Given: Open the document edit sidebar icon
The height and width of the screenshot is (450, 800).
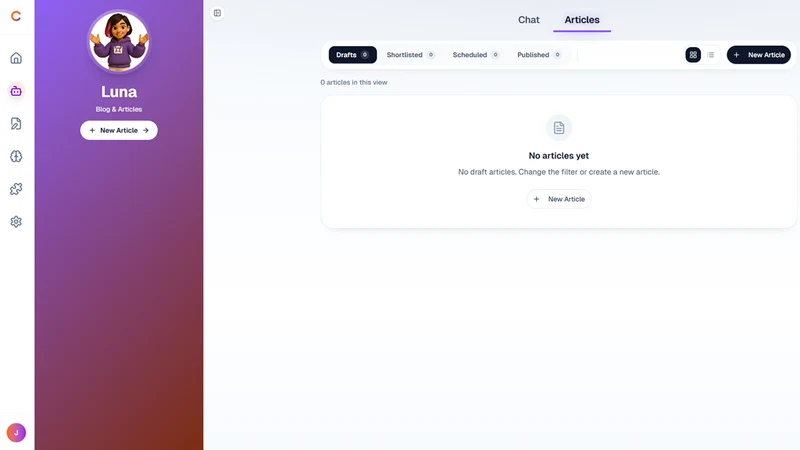Looking at the screenshot, I should pyautogui.click(x=16, y=123).
